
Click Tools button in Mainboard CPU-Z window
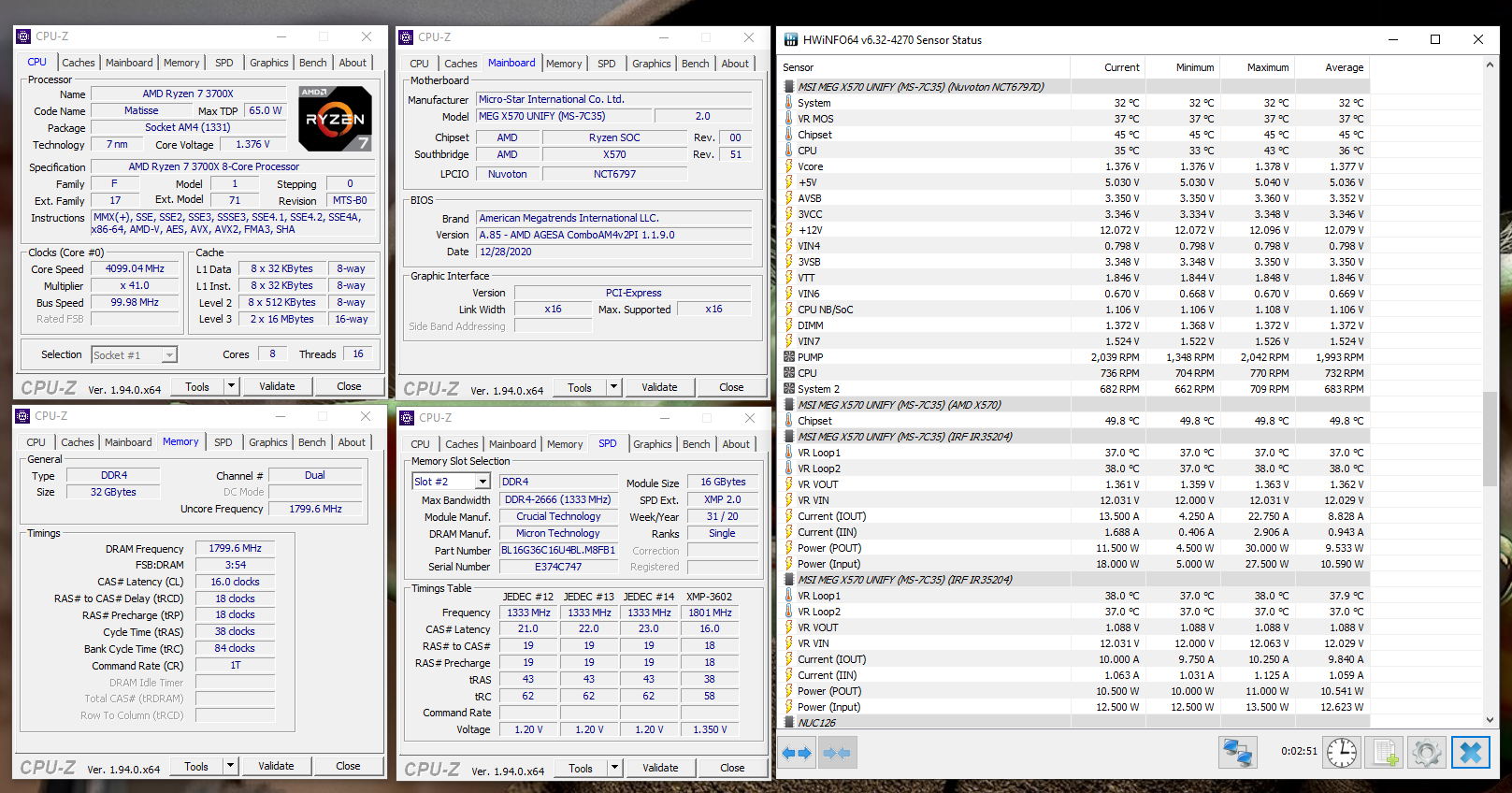click(x=580, y=387)
